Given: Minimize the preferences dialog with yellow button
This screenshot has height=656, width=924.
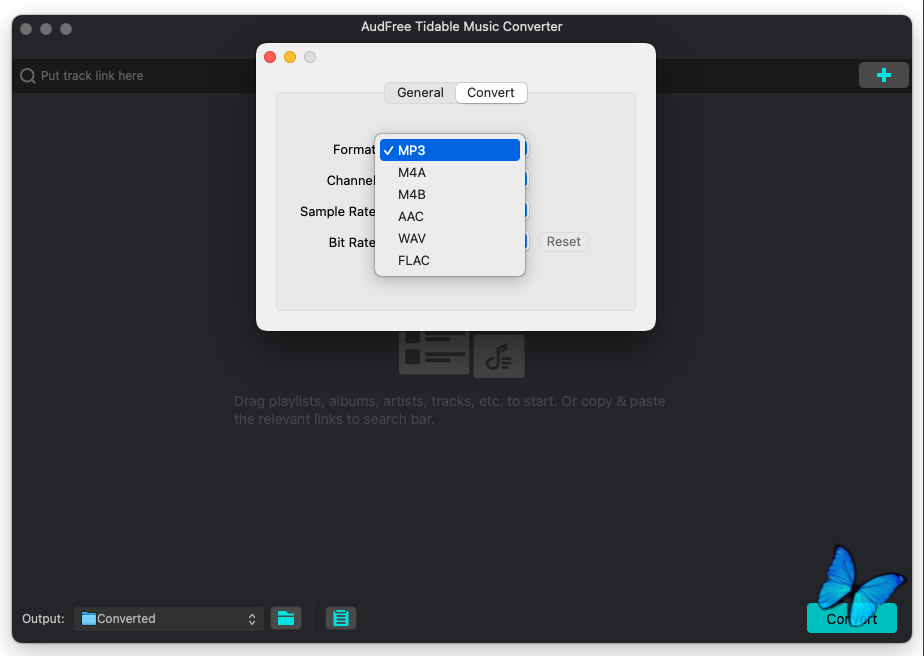Looking at the screenshot, I should pyautogui.click(x=290, y=57).
